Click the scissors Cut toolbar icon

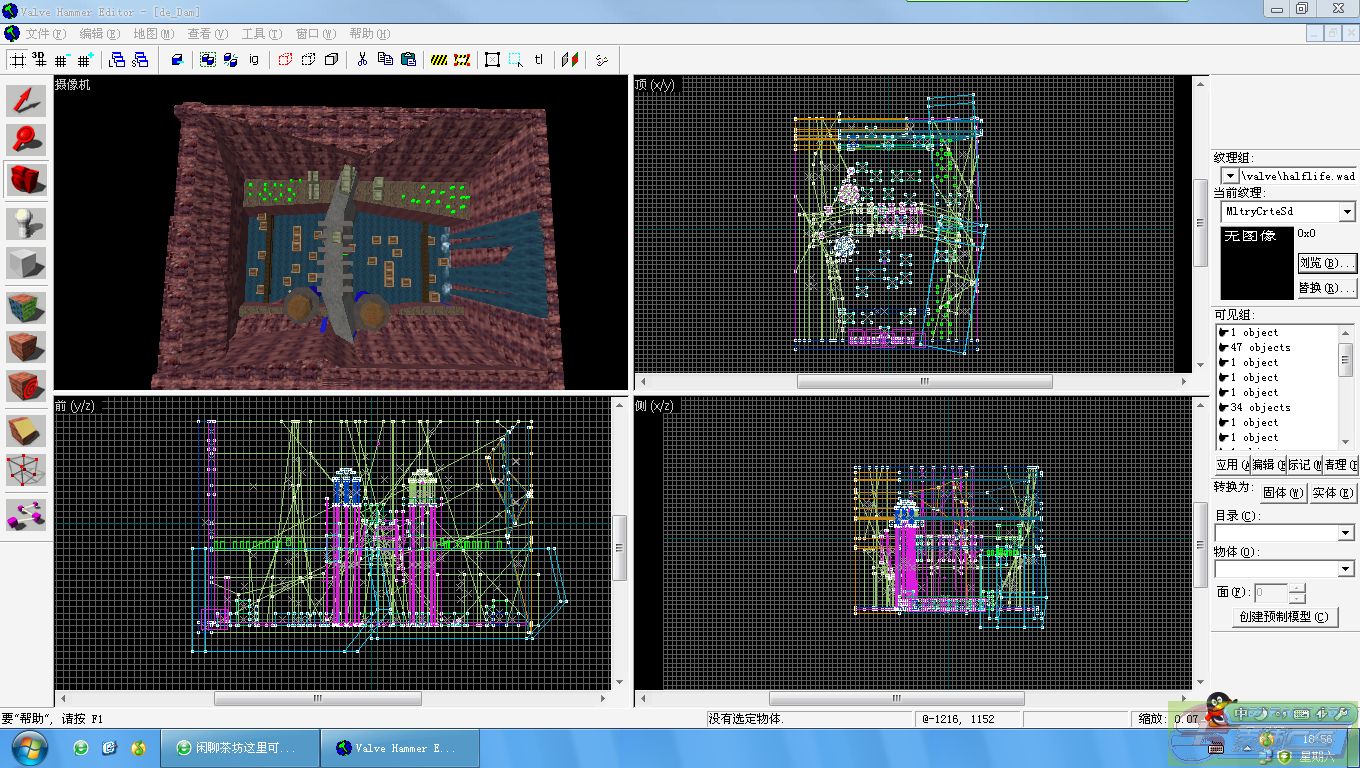362,60
